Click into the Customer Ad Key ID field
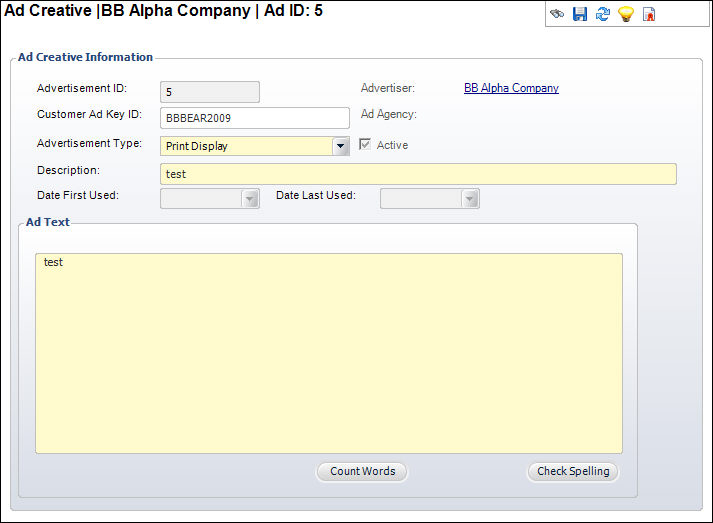This screenshot has height=523, width=713. (254, 118)
